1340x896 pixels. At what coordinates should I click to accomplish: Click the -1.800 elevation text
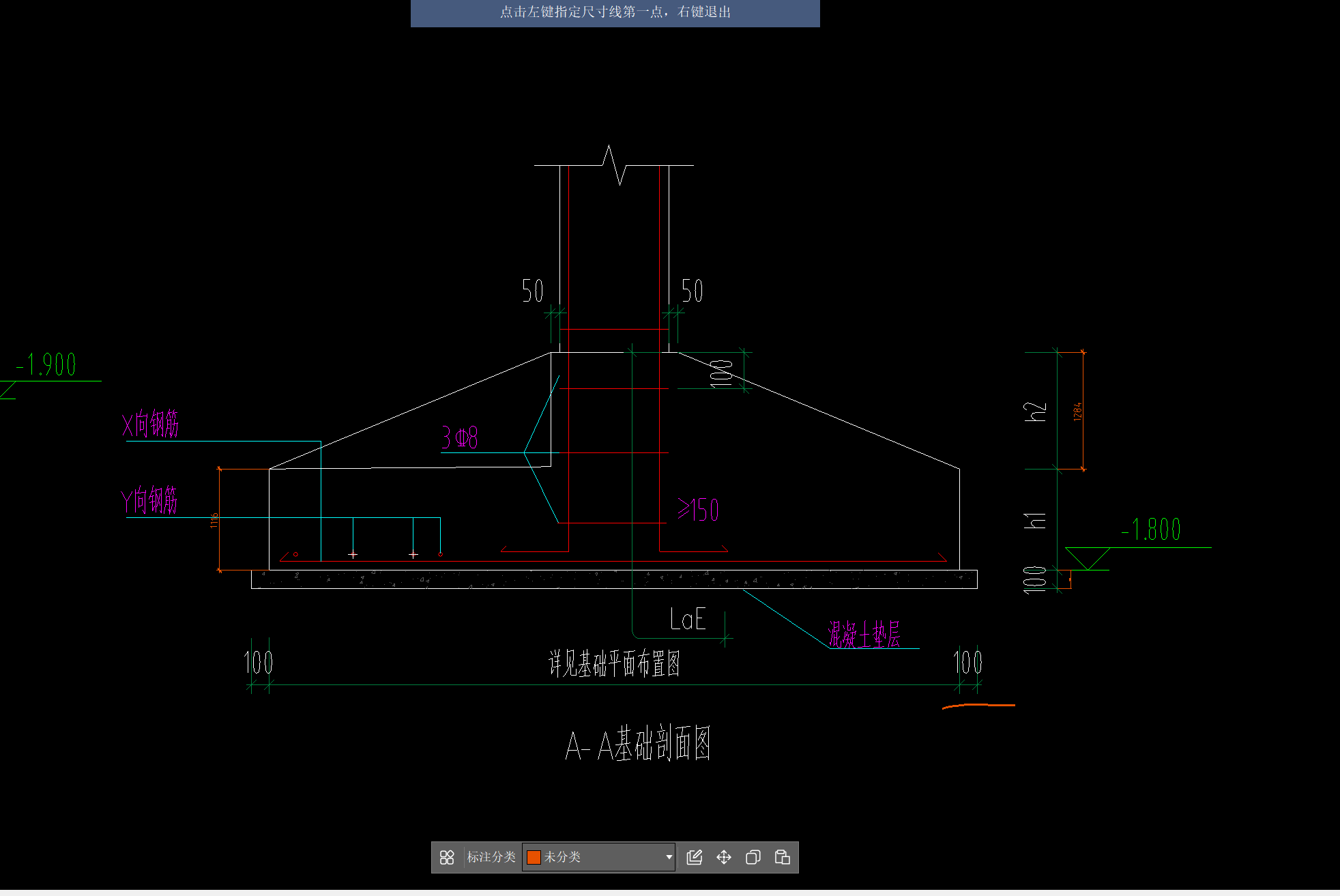(x=1151, y=530)
